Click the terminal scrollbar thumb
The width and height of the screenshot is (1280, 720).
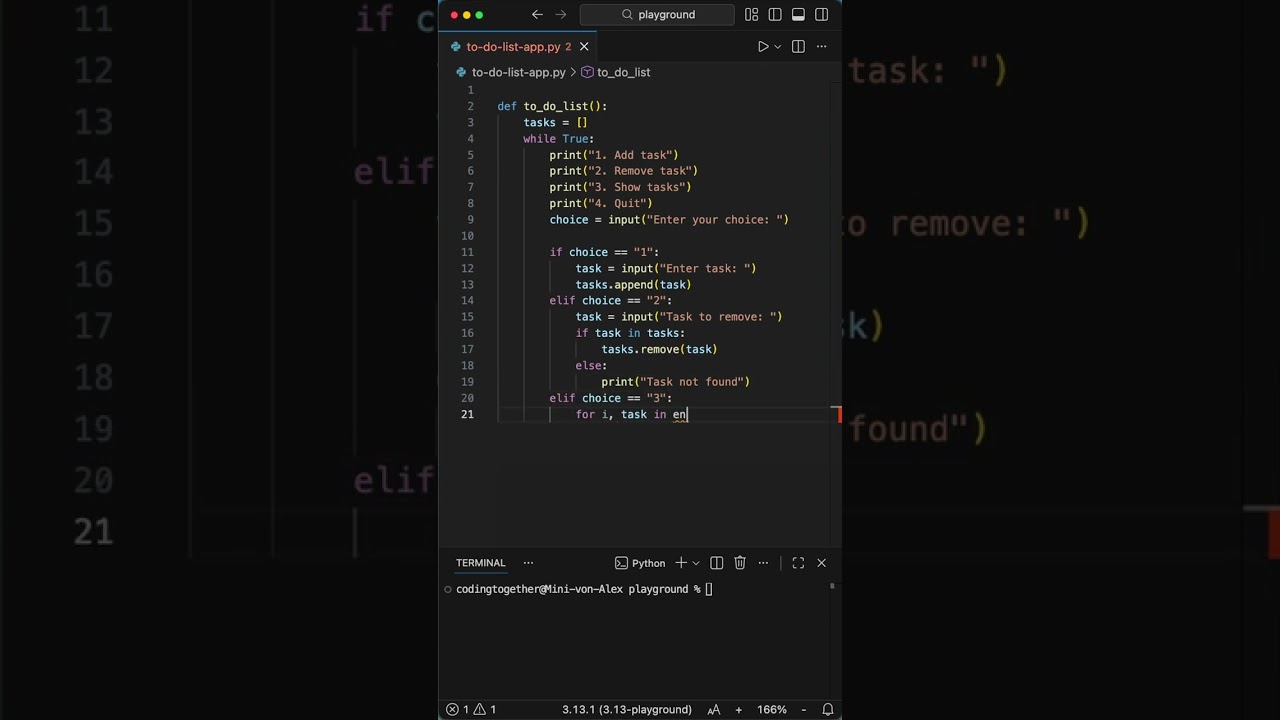(x=832, y=586)
